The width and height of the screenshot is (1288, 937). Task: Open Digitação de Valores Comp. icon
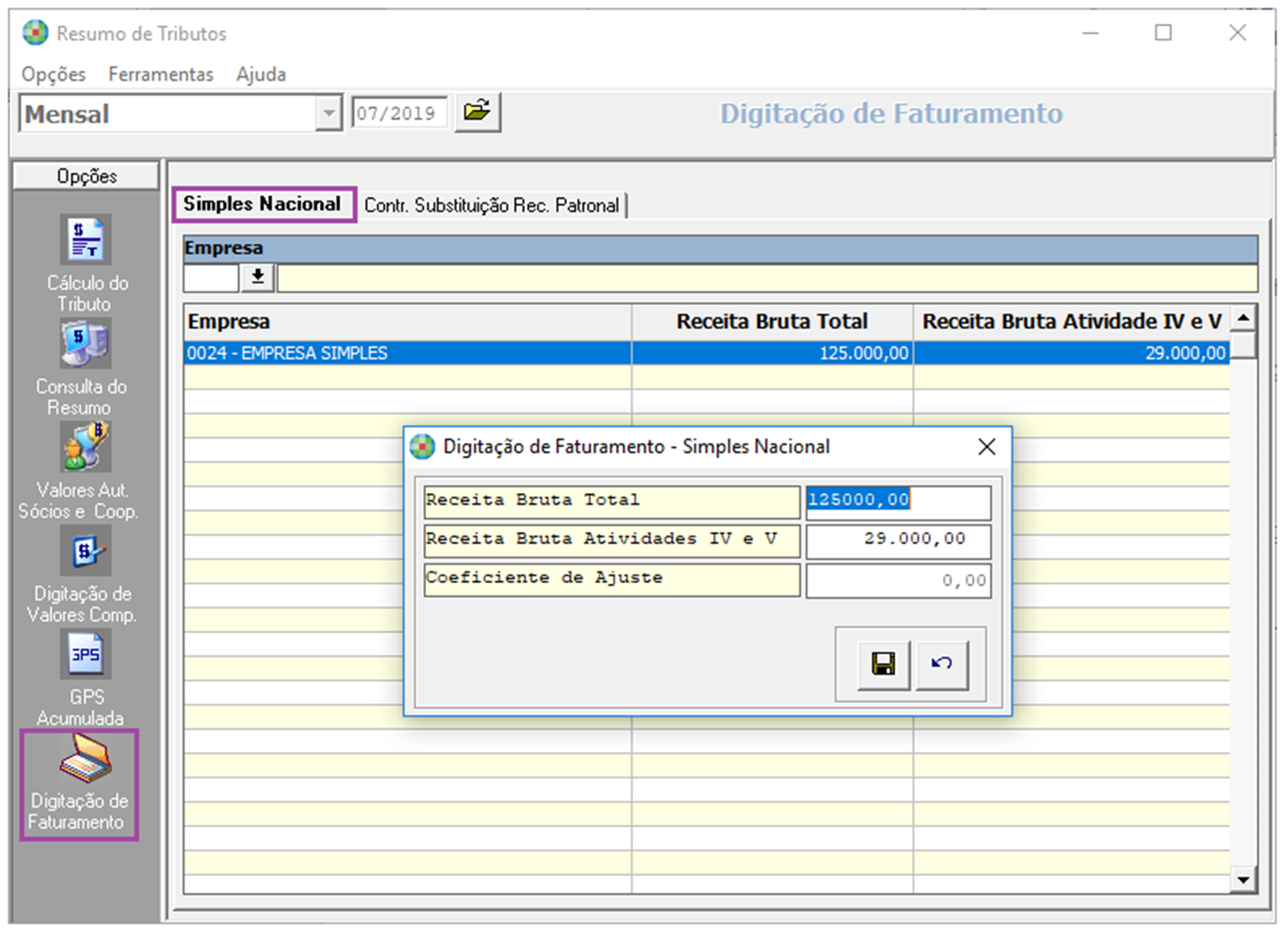click(x=85, y=551)
